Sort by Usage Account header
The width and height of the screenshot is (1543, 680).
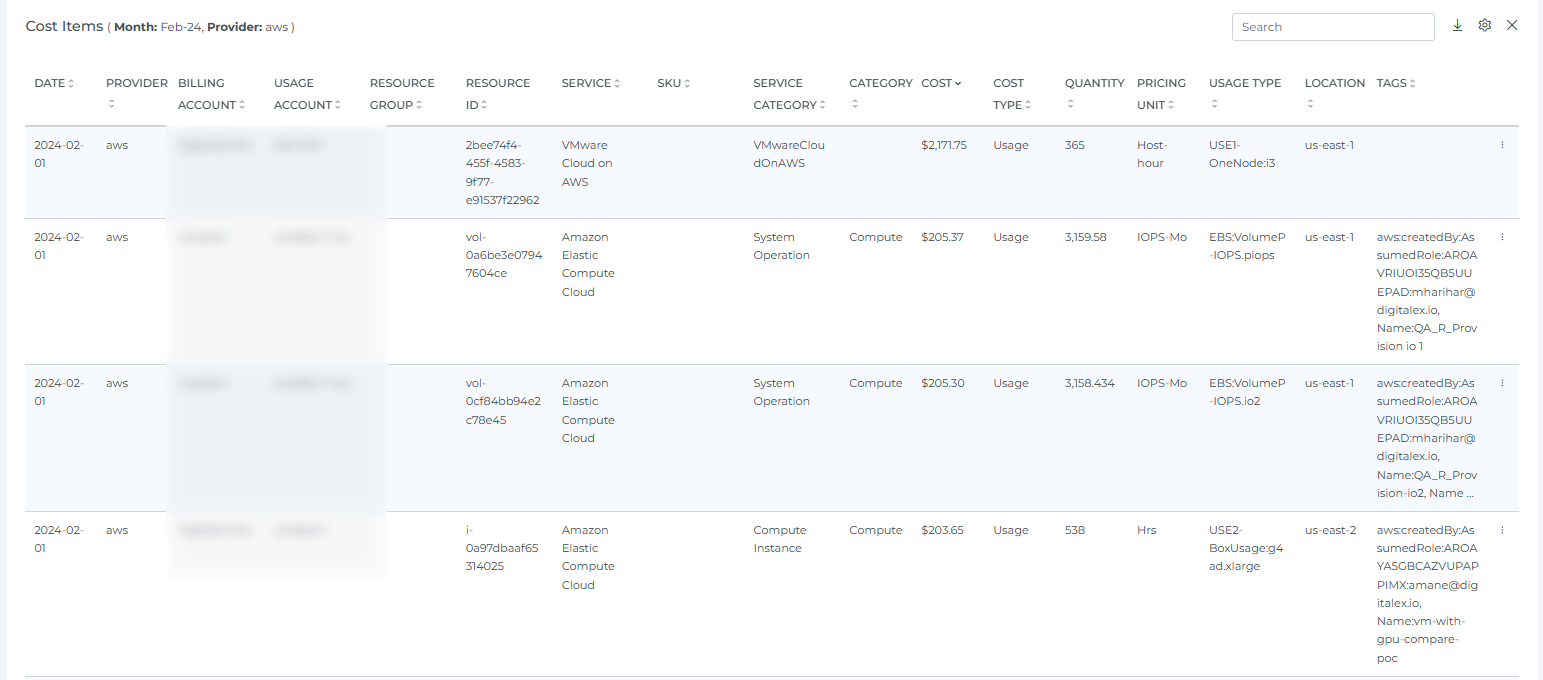point(338,105)
